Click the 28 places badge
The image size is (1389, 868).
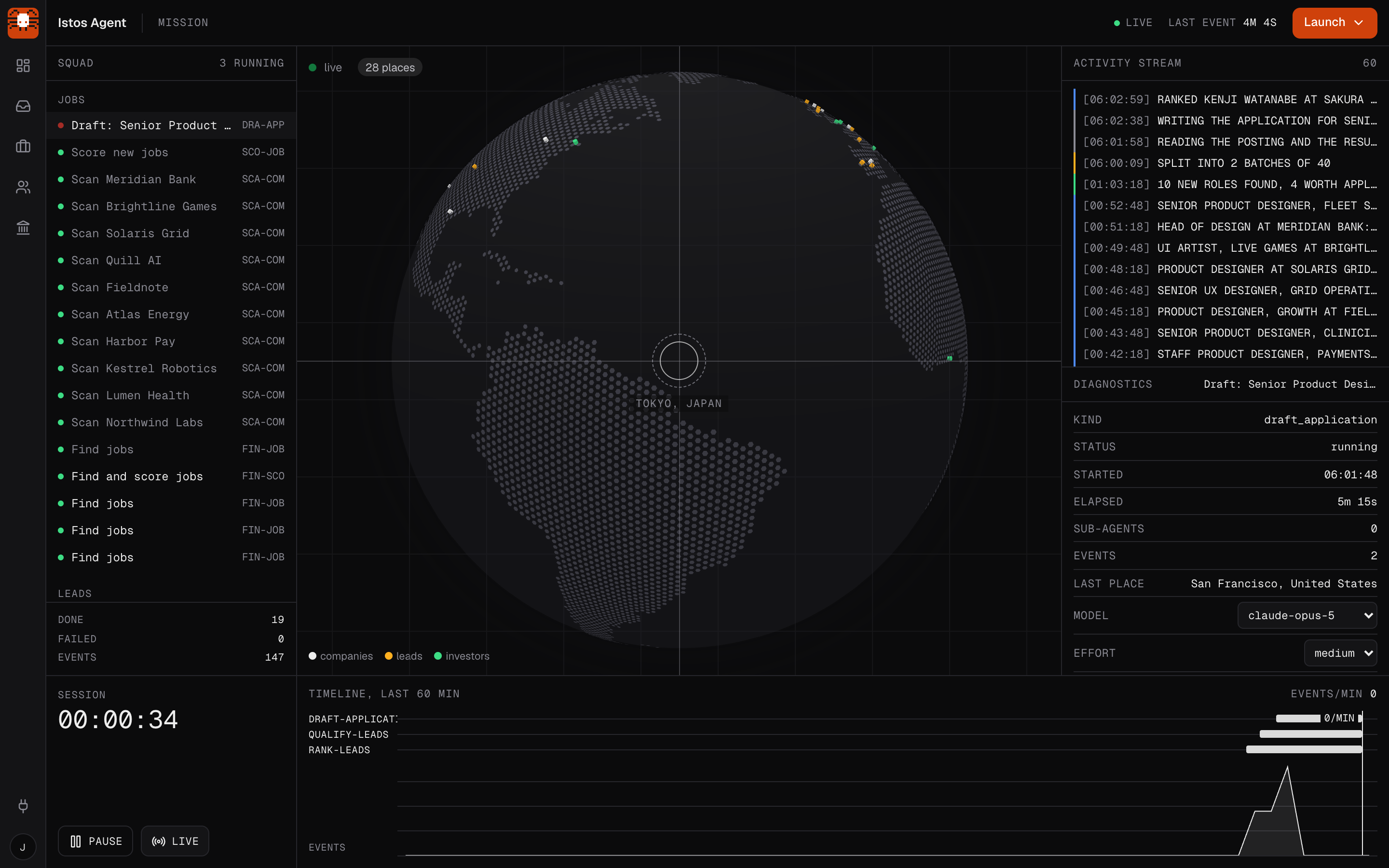click(390, 68)
